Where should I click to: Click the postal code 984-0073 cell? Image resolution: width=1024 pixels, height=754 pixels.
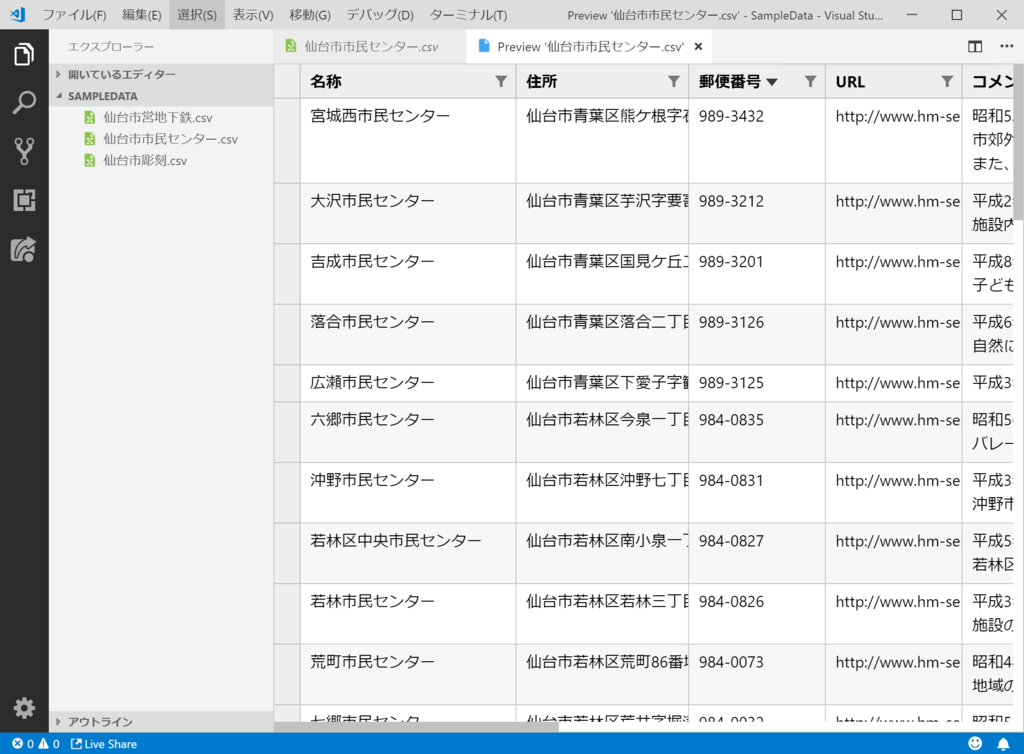756,674
